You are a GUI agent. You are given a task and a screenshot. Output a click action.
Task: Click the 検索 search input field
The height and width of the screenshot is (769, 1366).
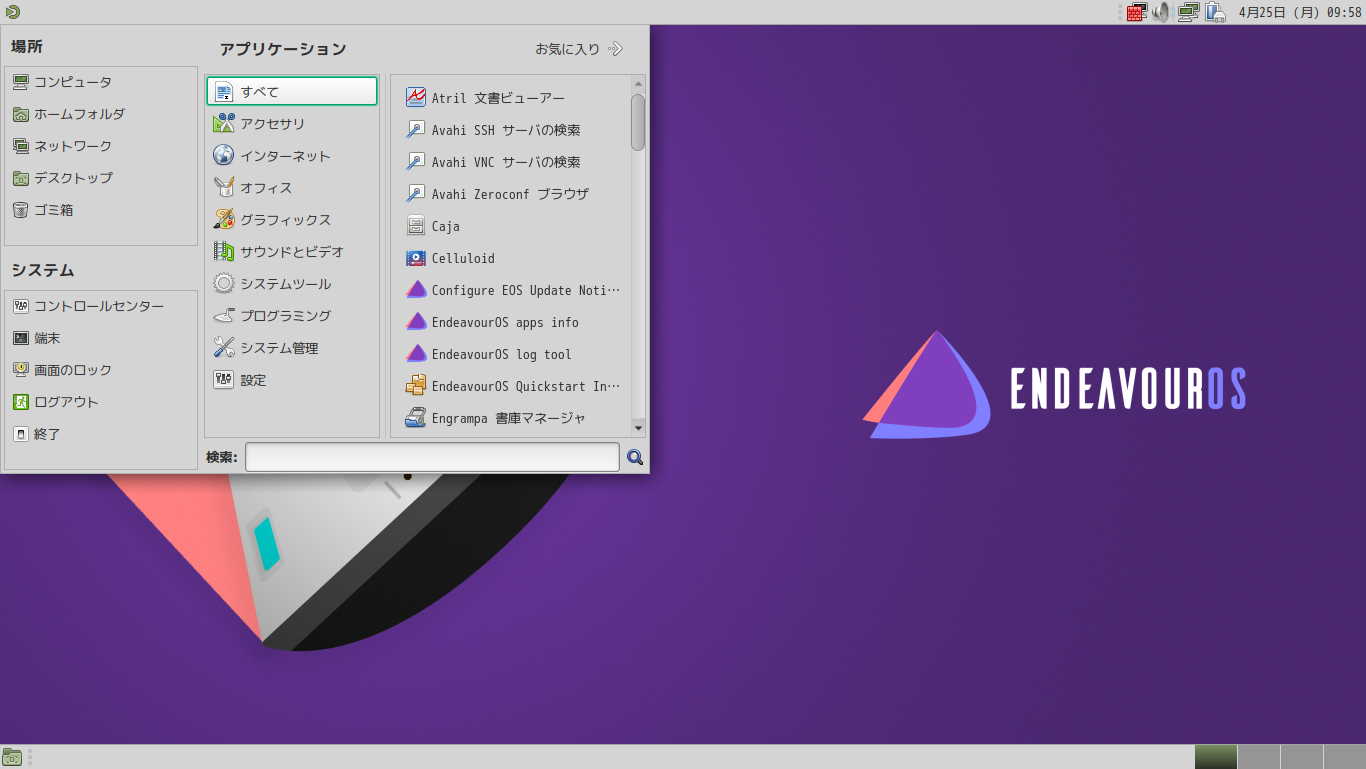[x=432, y=457]
